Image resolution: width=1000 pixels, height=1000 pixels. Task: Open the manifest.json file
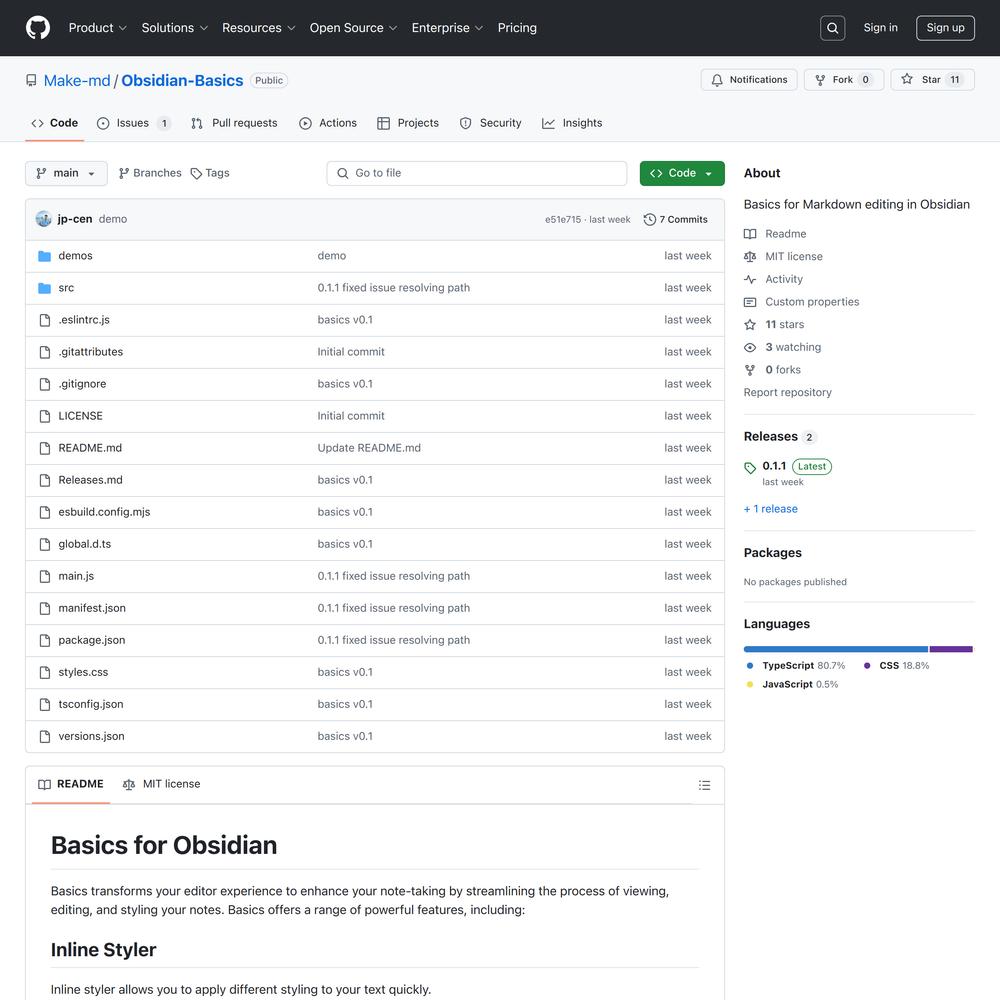[92, 608]
